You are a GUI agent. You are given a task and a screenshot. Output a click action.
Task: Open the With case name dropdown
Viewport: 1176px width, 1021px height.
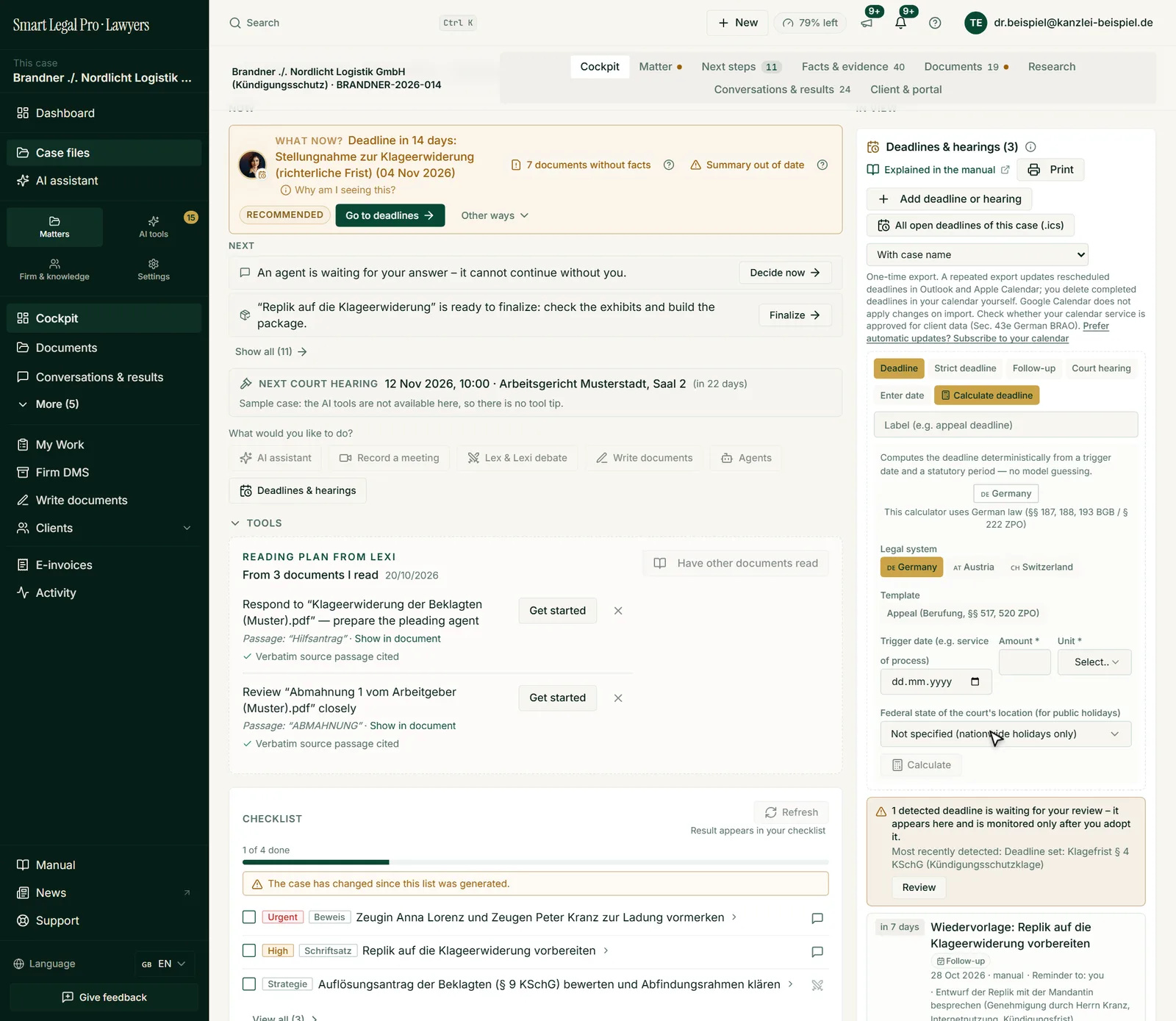coord(977,254)
